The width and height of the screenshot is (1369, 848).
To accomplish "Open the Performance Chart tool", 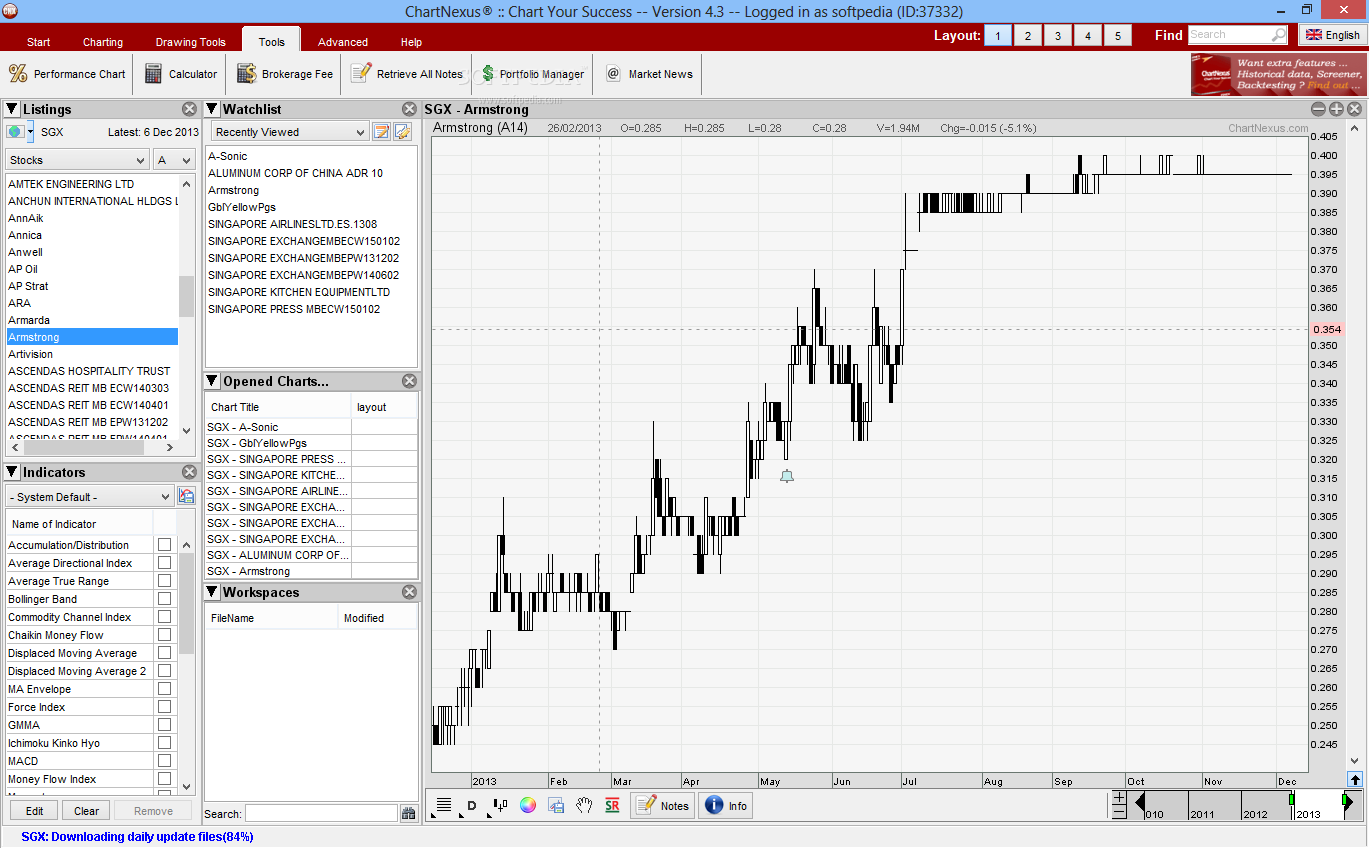I will pyautogui.click(x=67, y=74).
